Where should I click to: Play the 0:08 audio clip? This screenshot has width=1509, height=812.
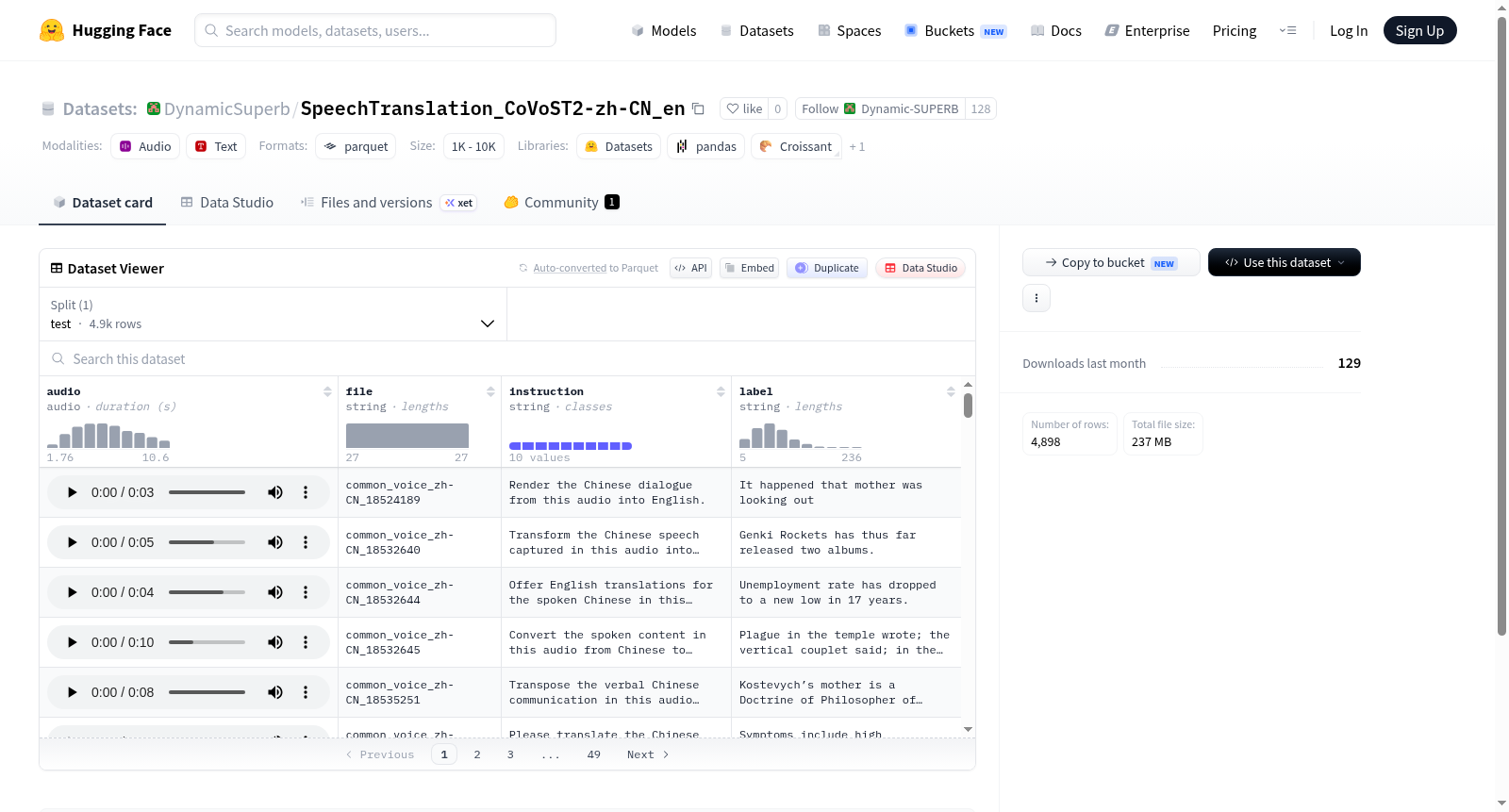click(72, 692)
